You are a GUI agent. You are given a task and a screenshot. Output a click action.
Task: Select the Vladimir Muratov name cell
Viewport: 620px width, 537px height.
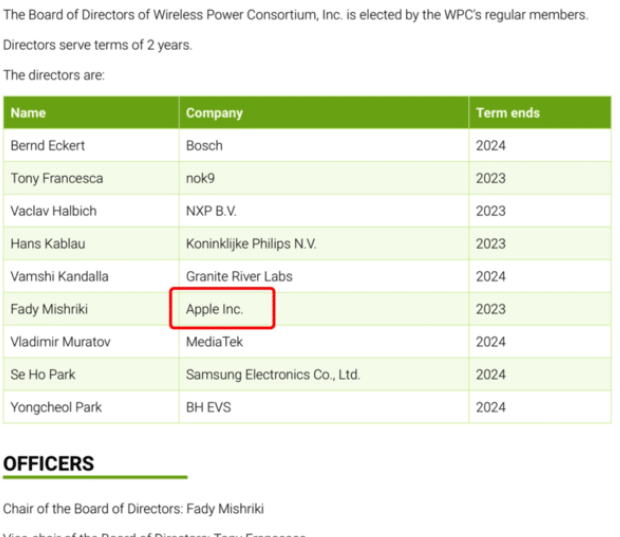(x=91, y=342)
